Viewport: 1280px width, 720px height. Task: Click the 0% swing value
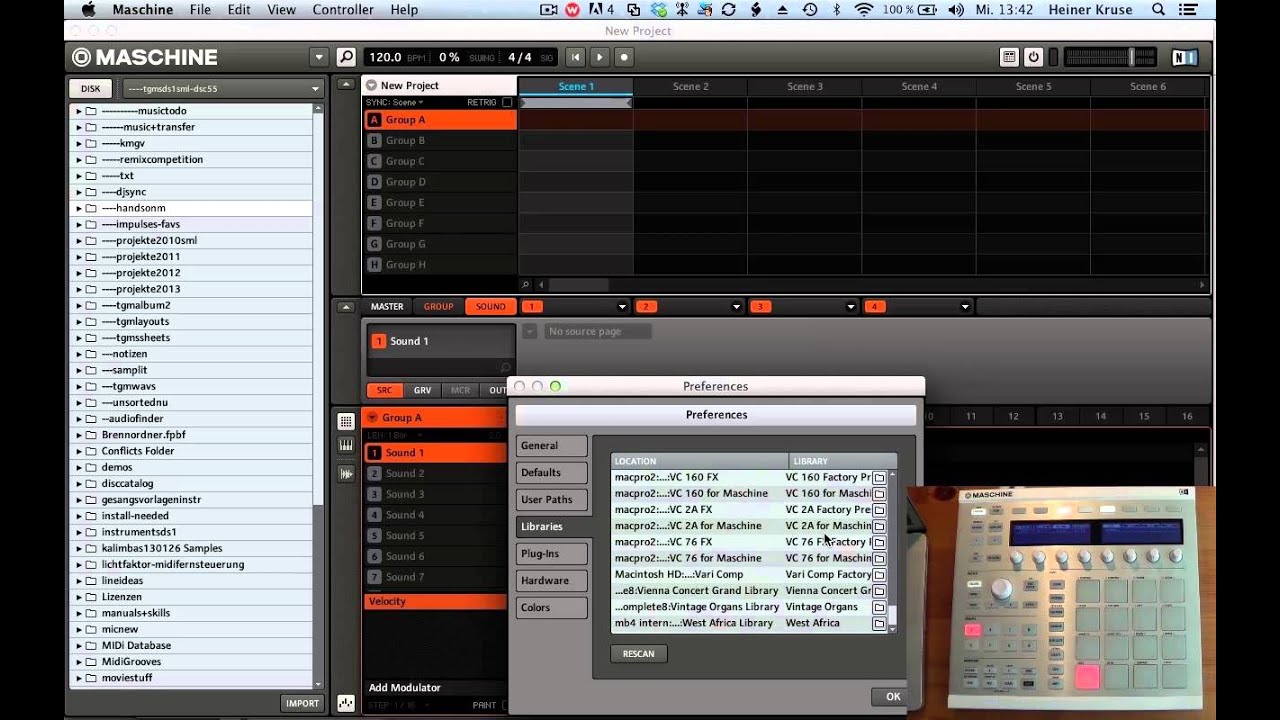pyautogui.click(x=449, y=57)
